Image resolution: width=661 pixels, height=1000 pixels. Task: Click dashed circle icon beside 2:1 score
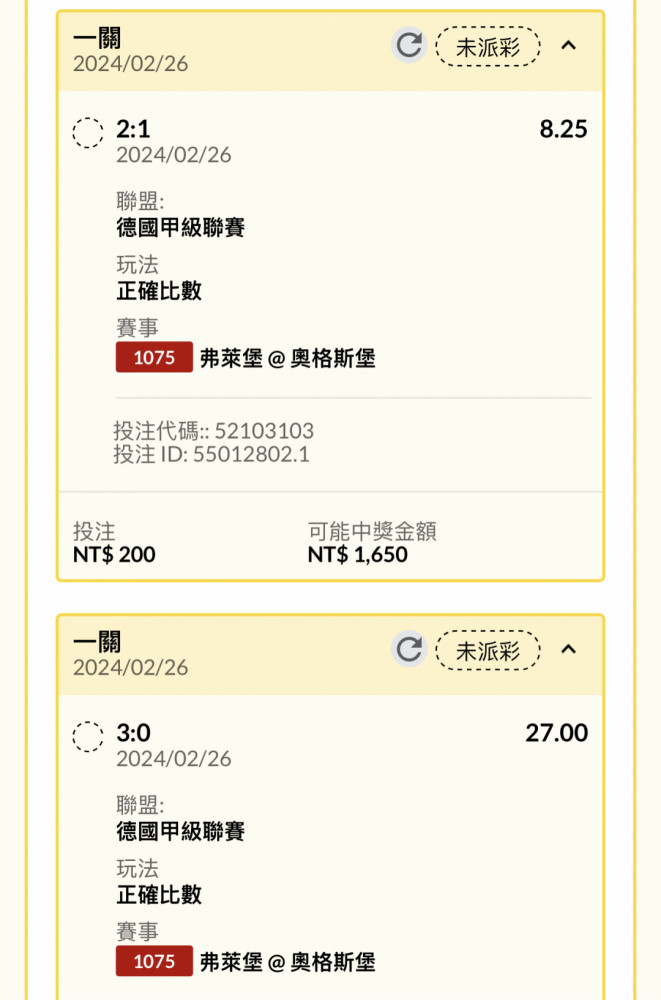click(88, 132)
